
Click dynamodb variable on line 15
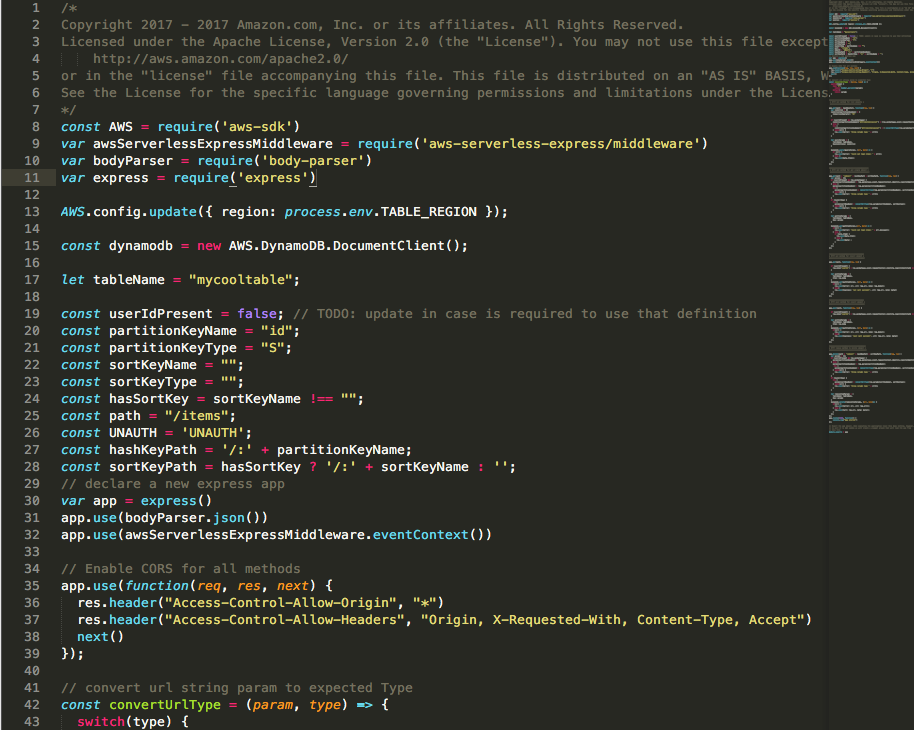(x=141, y=245)
